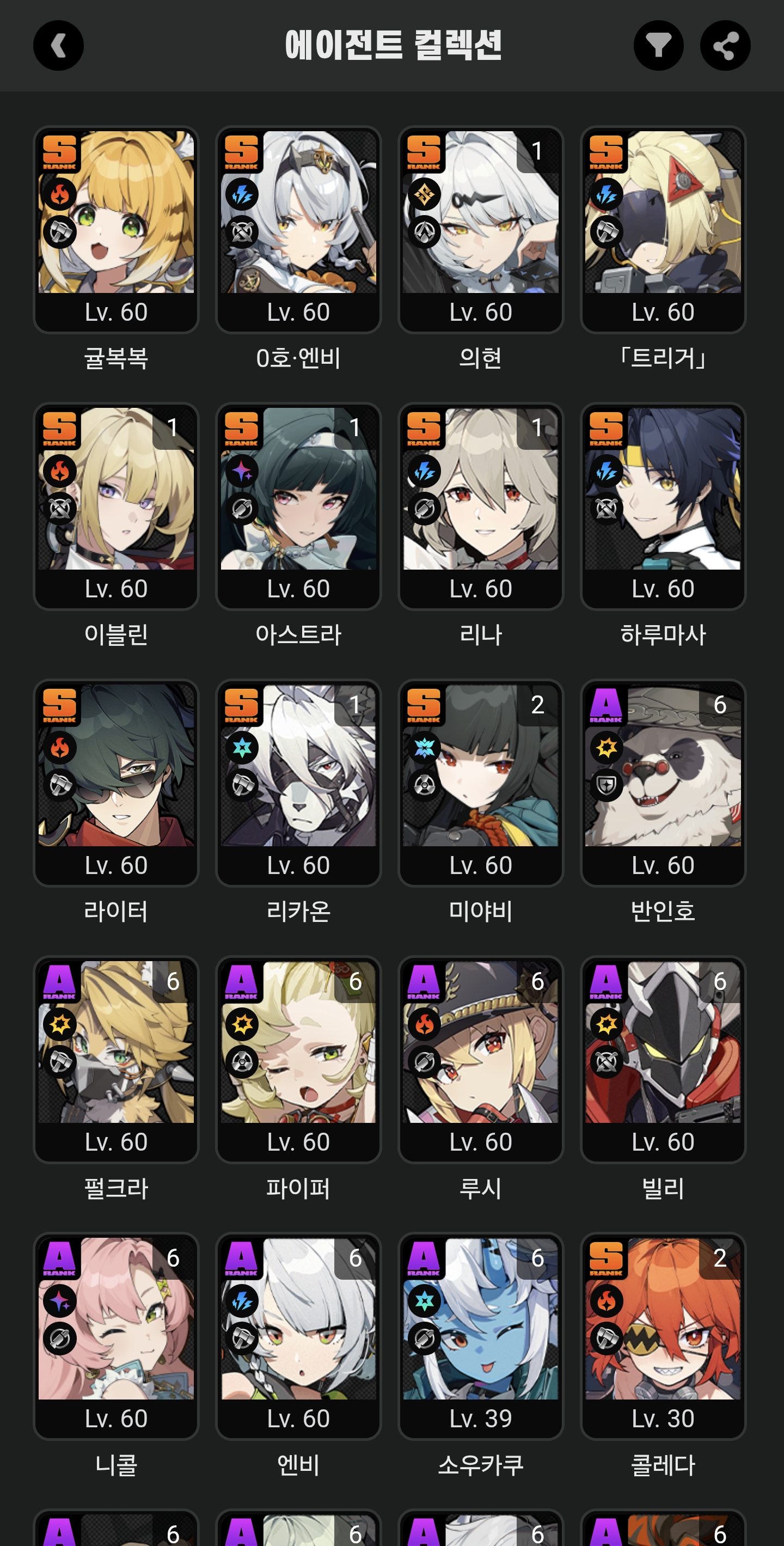The image size is (784, 1546).
Task: Tap the 리나 agent portrait
Action: tap(481, 488)
